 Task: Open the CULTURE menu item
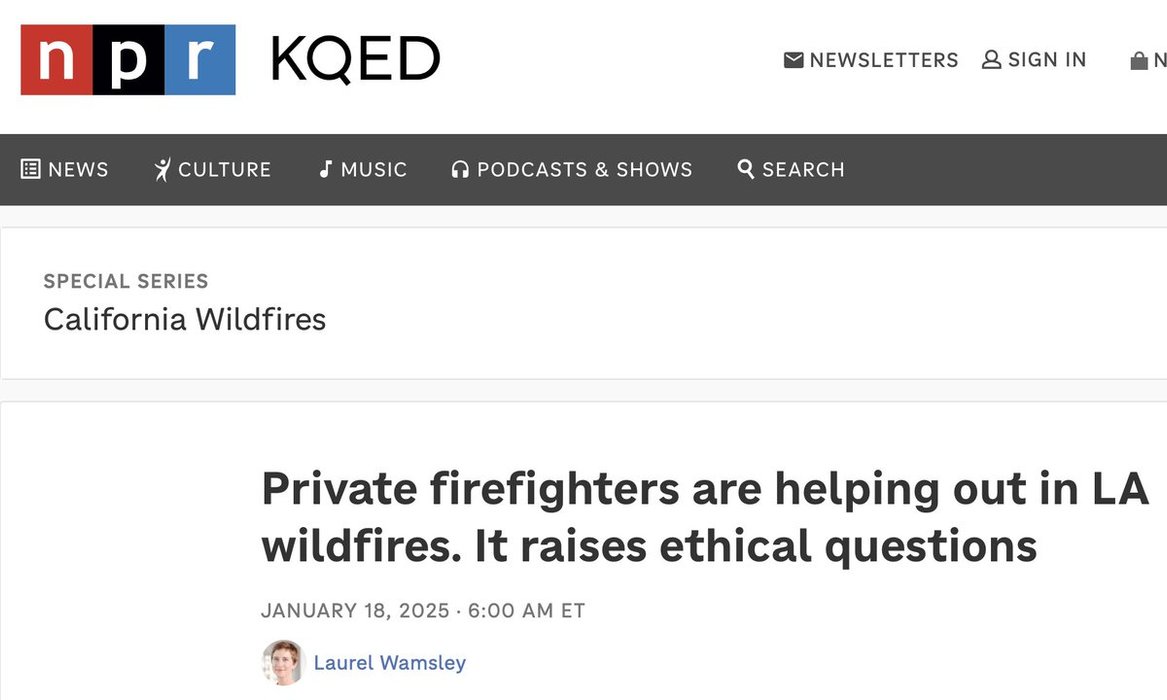pos(224,170)
